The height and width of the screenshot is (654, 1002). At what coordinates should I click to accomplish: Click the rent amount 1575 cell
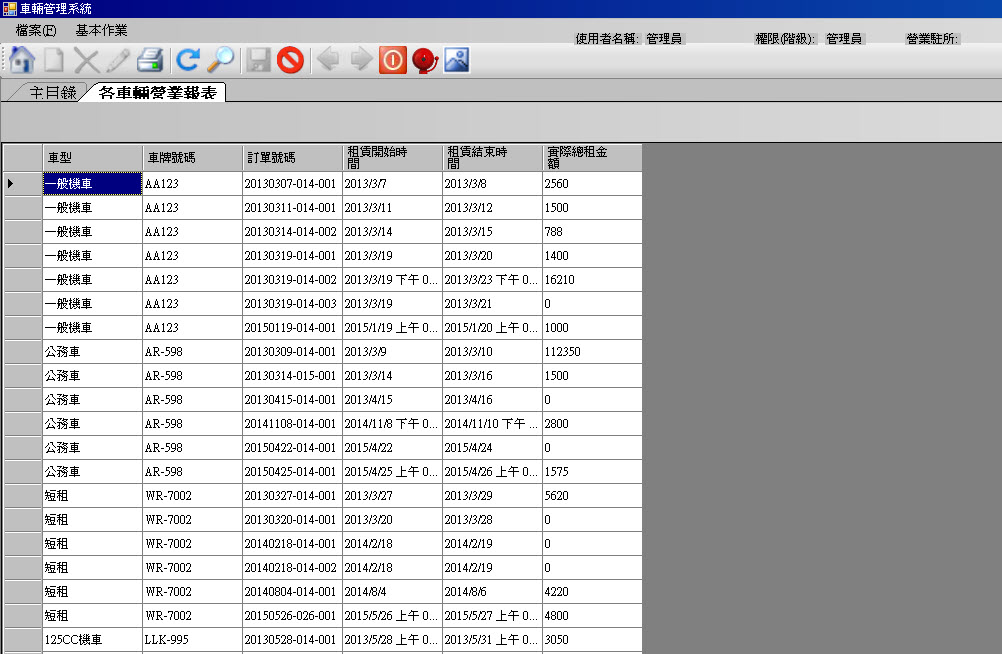592,471
